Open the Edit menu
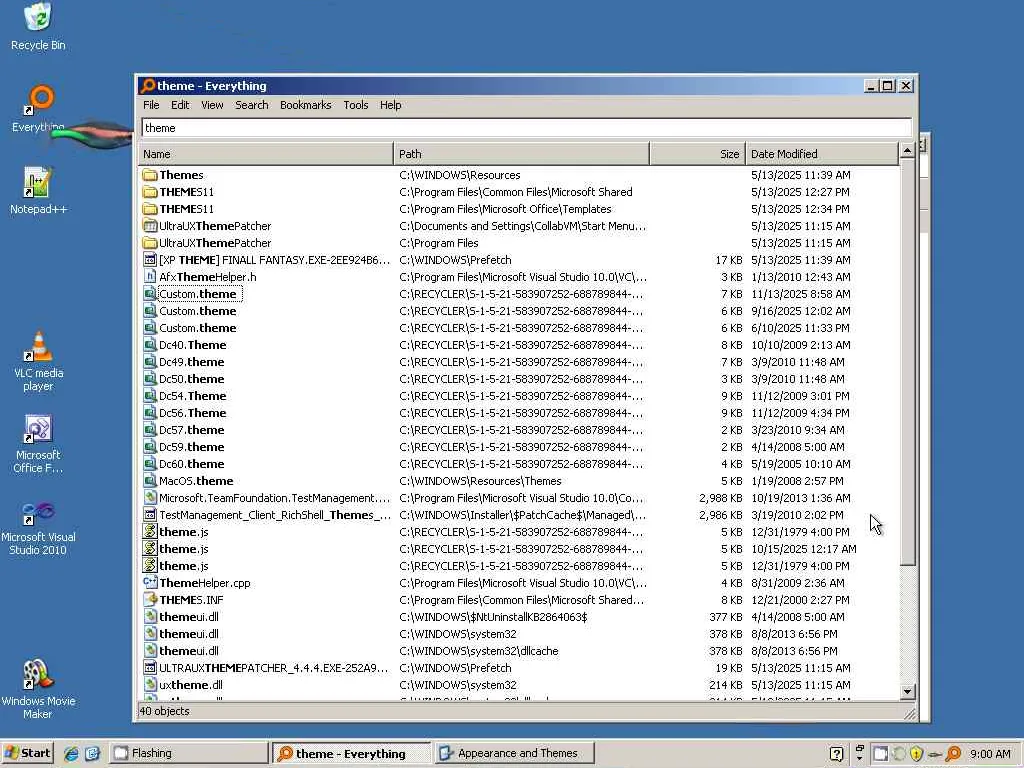This screenshot has height=768, width=1024. pos(180,105)
